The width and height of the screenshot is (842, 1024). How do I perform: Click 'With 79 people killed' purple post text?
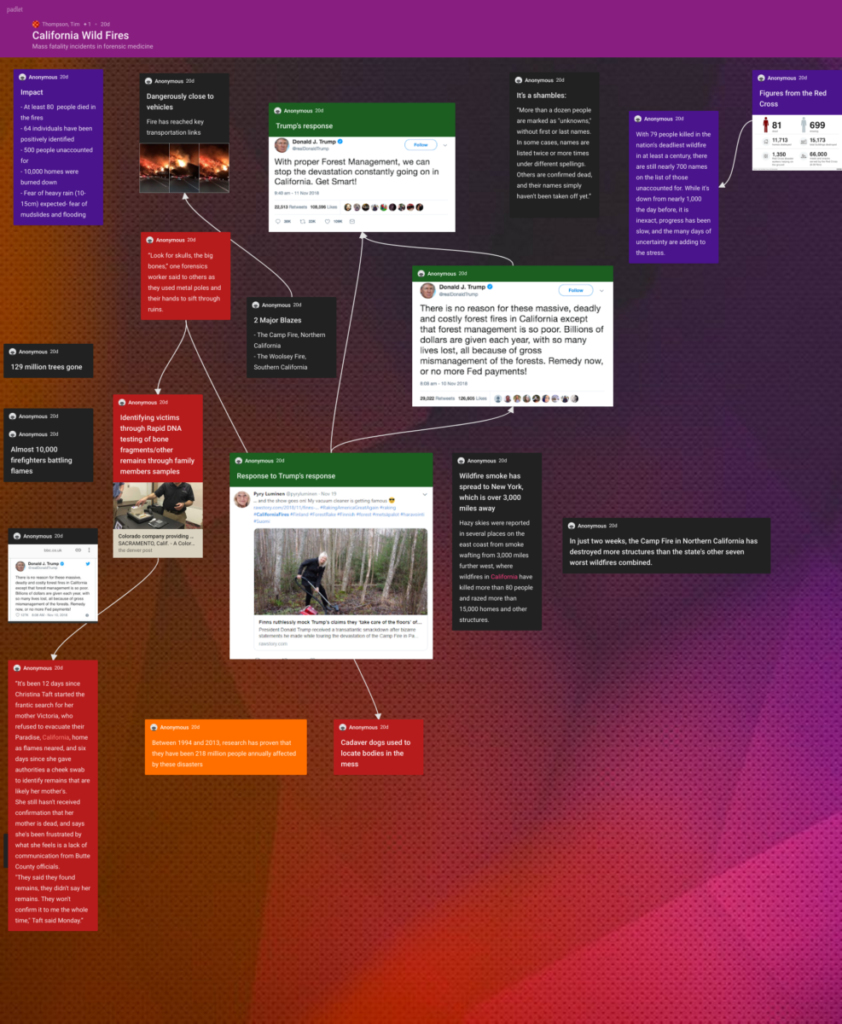[x=673, y=193]
